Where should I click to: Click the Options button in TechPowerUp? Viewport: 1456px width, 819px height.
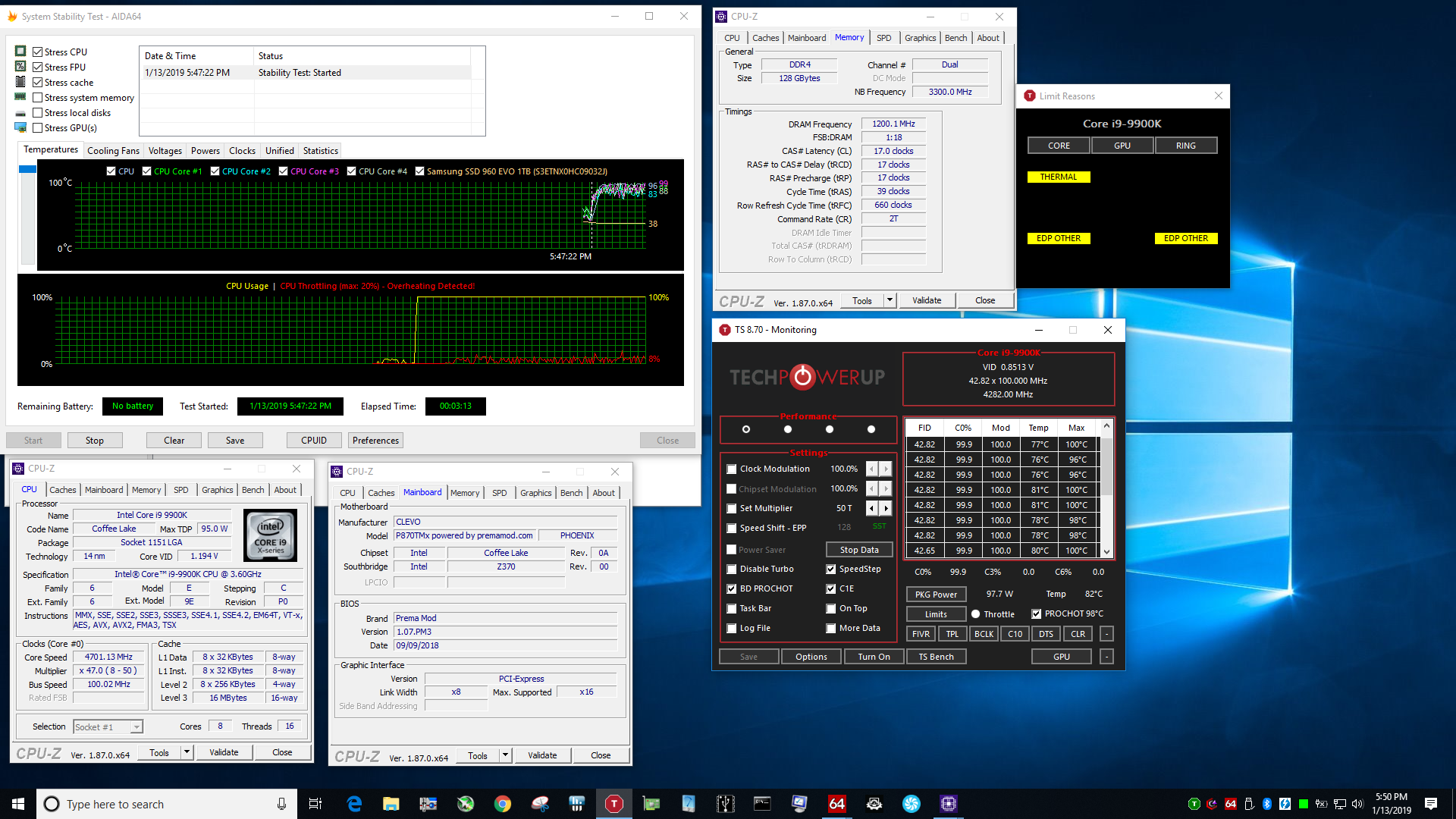click(810, 656)
